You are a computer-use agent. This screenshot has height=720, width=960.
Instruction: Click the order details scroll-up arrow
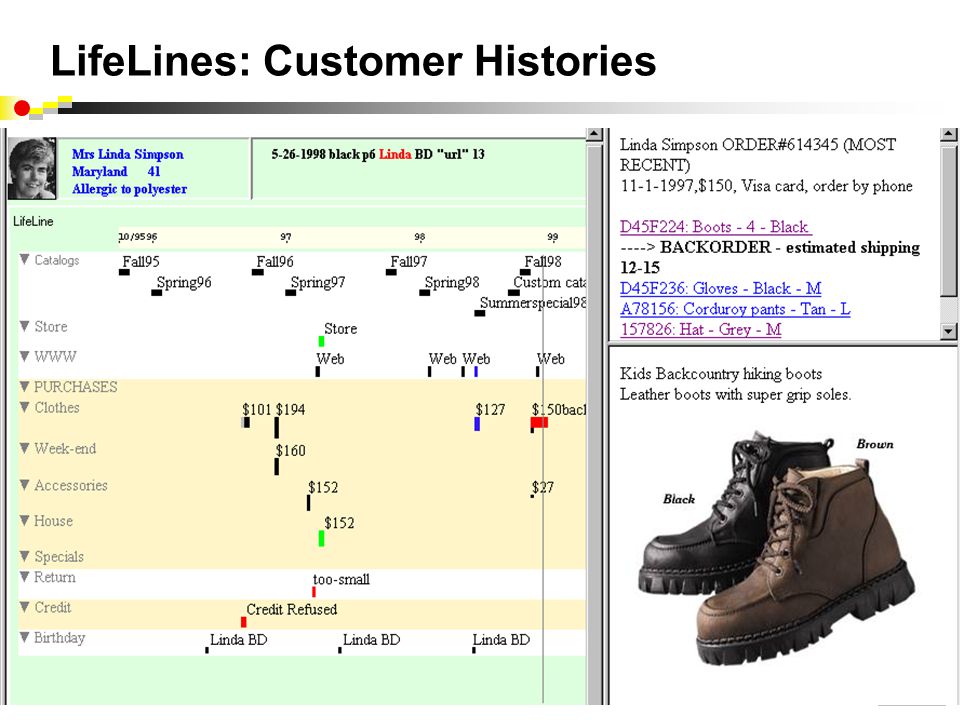tap(948, 135)
